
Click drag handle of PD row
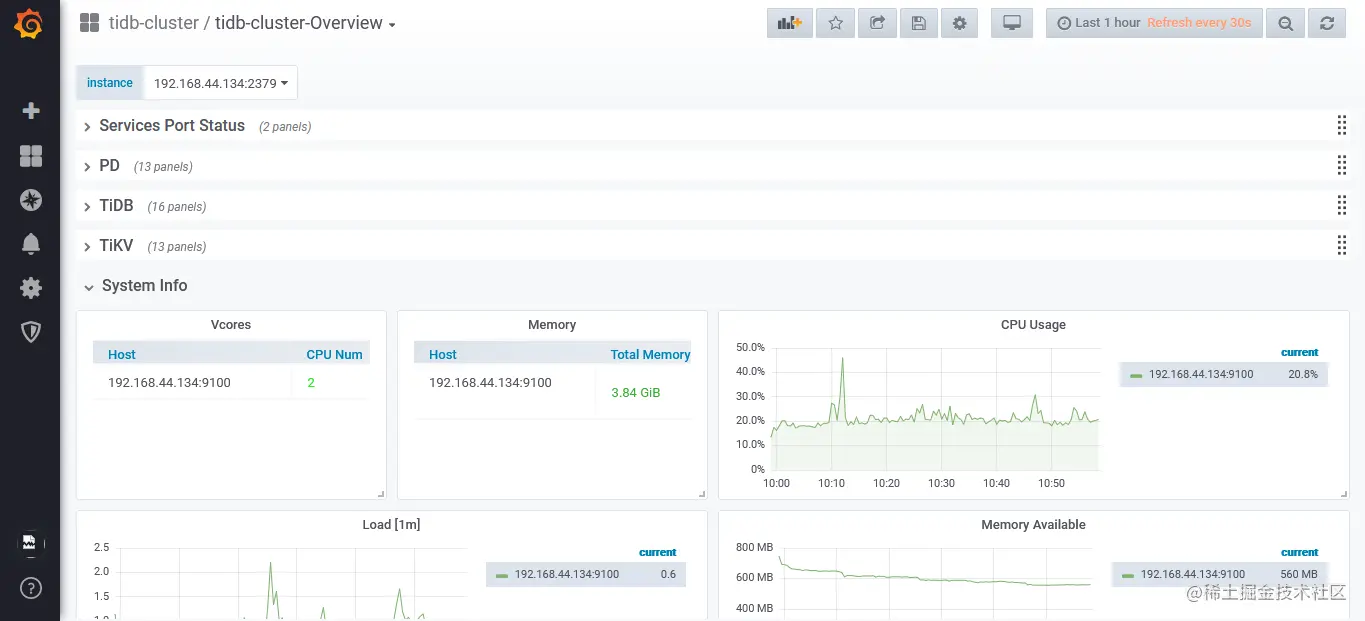pyautogui.click(x=1341, y=165)
